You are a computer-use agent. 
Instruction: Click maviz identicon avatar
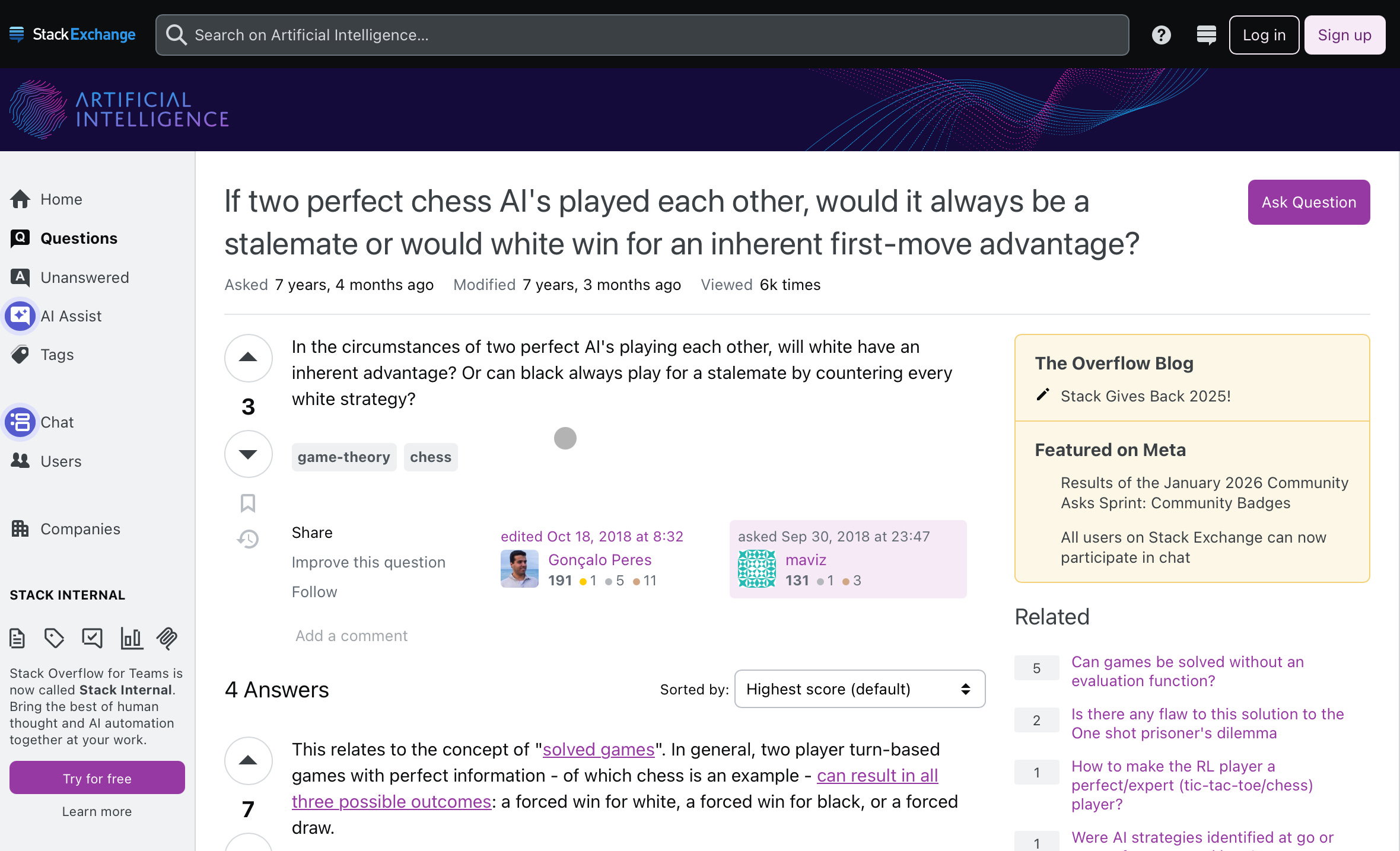(x=756, y=569)
